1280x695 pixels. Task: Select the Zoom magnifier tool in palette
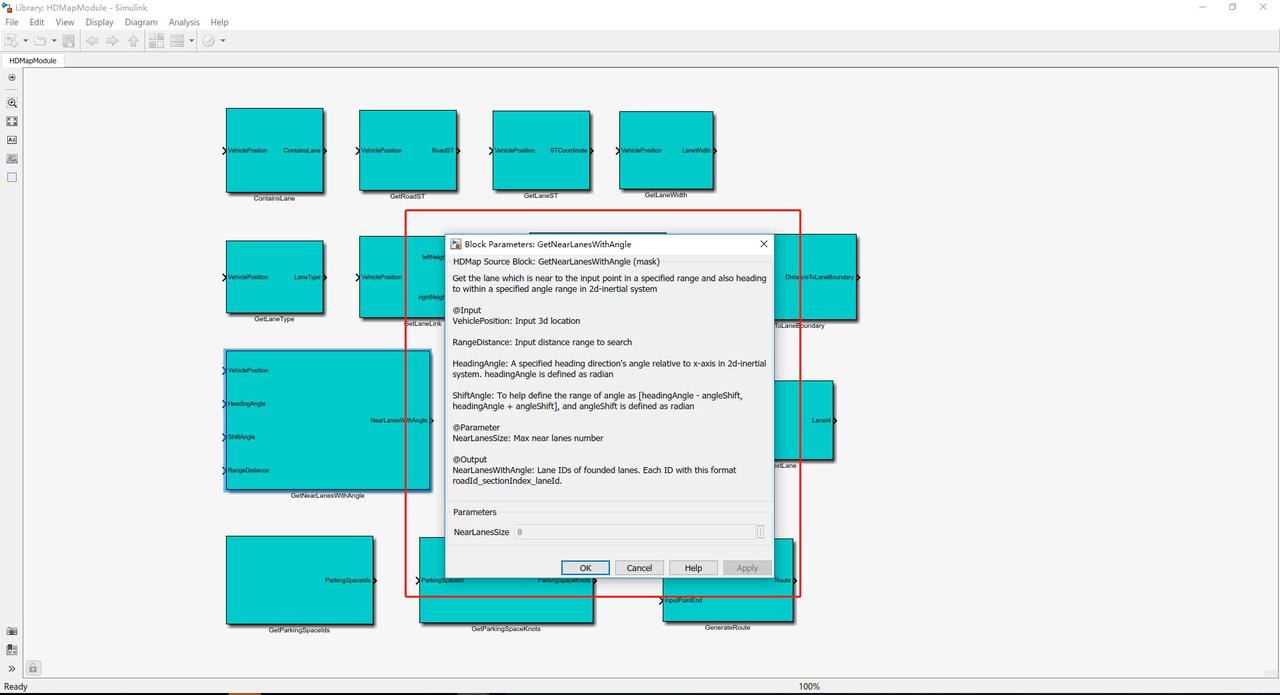12,103
